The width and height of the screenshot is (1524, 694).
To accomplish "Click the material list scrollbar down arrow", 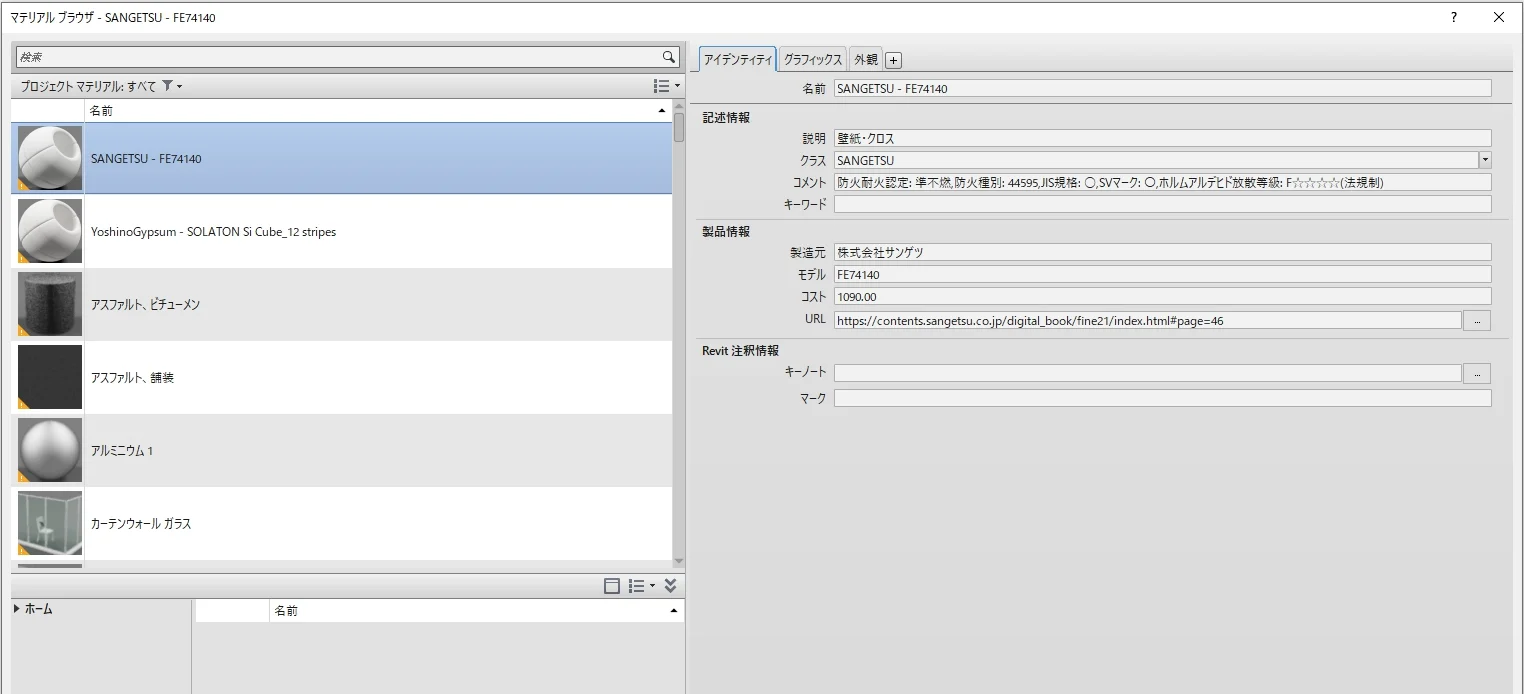I will point(679,561).
